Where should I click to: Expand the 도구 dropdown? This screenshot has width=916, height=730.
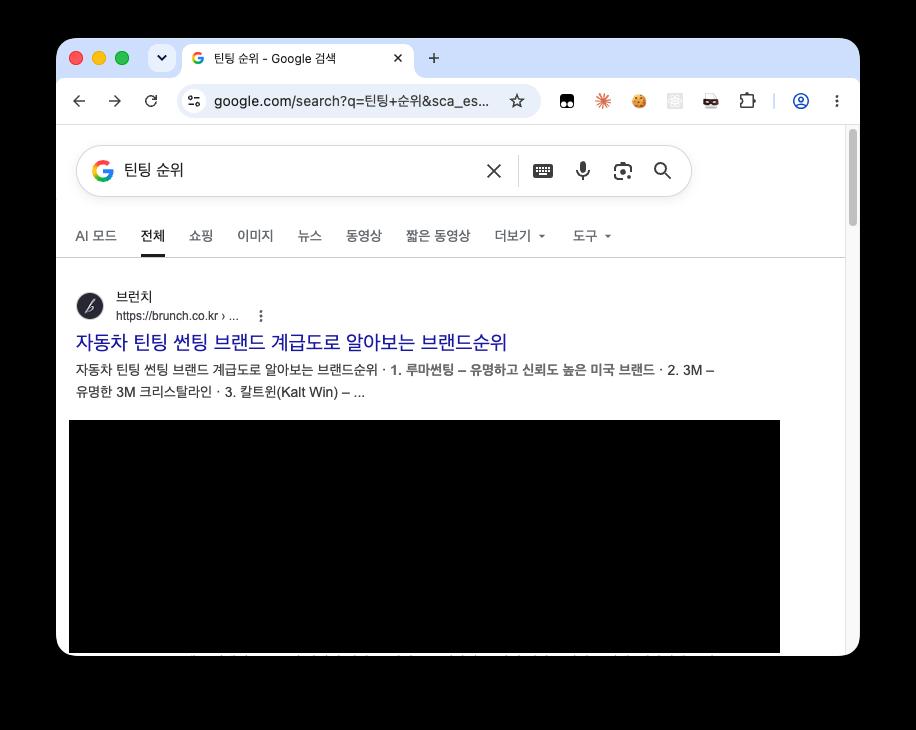[x=591, y=236]
